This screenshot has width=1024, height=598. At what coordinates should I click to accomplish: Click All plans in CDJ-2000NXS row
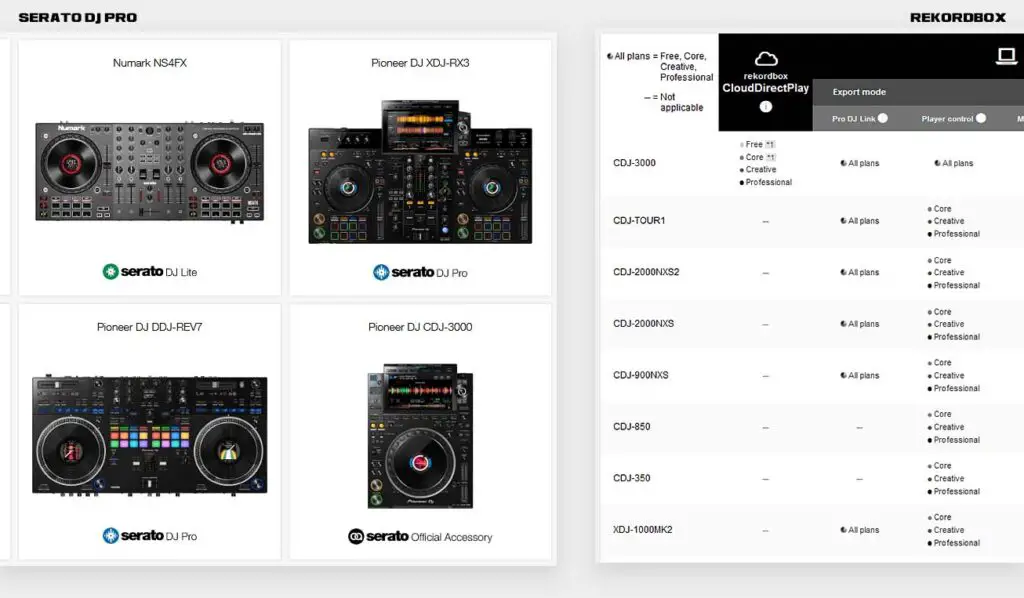tap(859, 324)
